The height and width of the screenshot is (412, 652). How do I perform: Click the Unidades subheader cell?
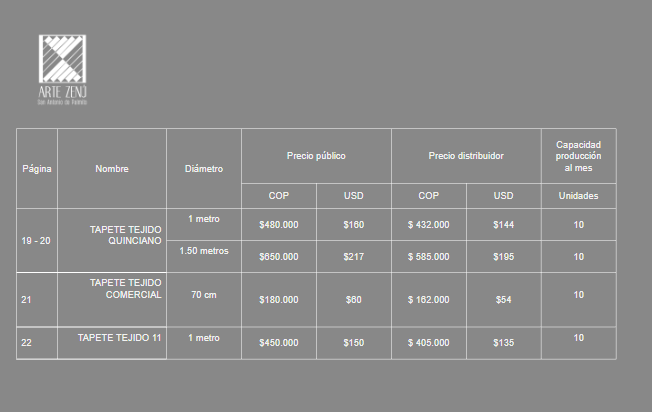pos(578,196)
